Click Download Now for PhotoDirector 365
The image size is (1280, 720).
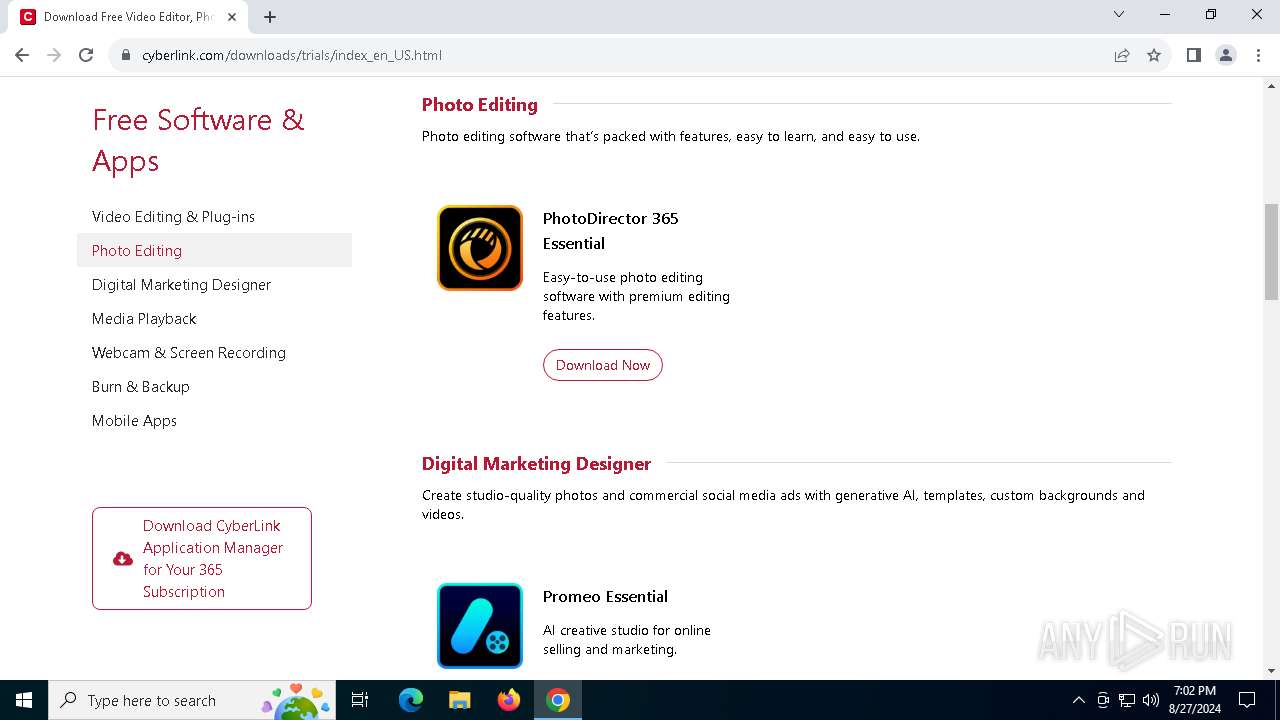pyautogui.click(x=603, y=365)
